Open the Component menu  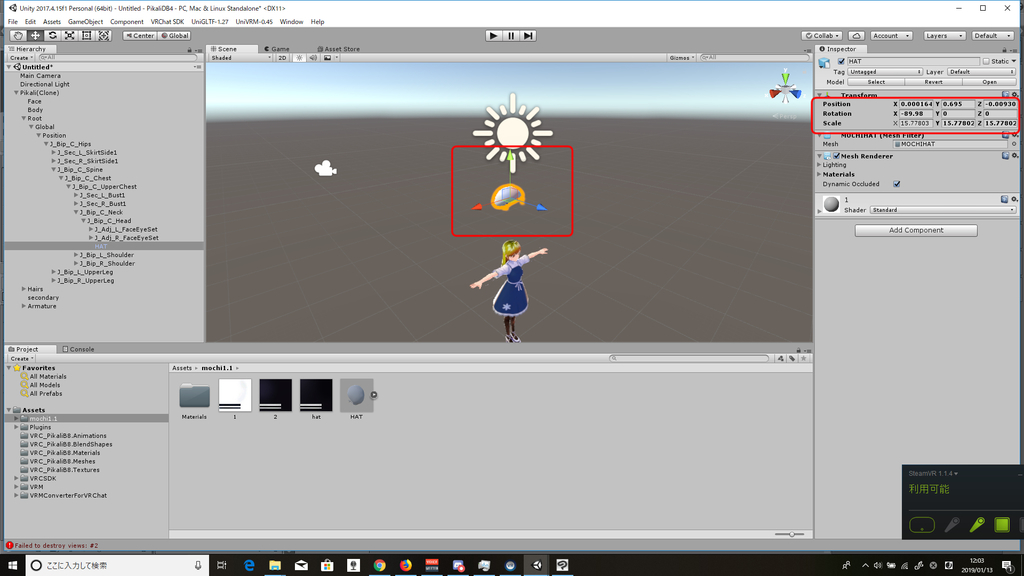(127, 22)
